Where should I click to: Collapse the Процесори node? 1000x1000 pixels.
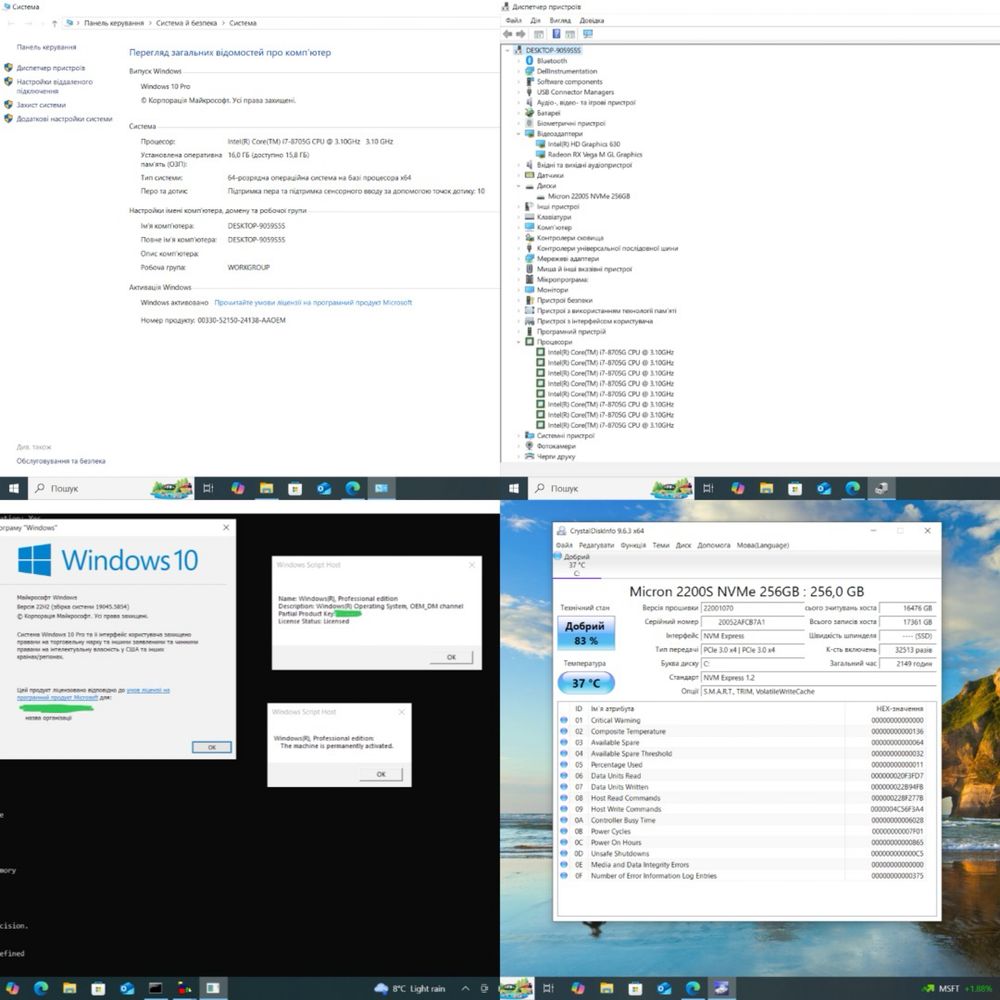pyautogui.click(x=518, y=342)
